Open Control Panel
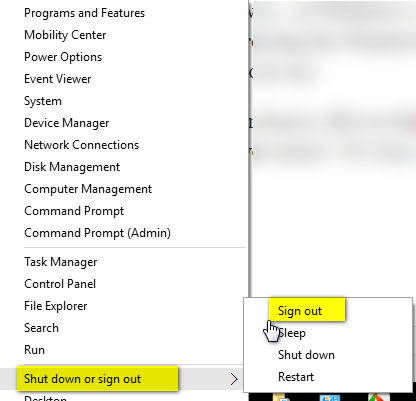This screenshot has height=401, width=416. click(60, 284)
